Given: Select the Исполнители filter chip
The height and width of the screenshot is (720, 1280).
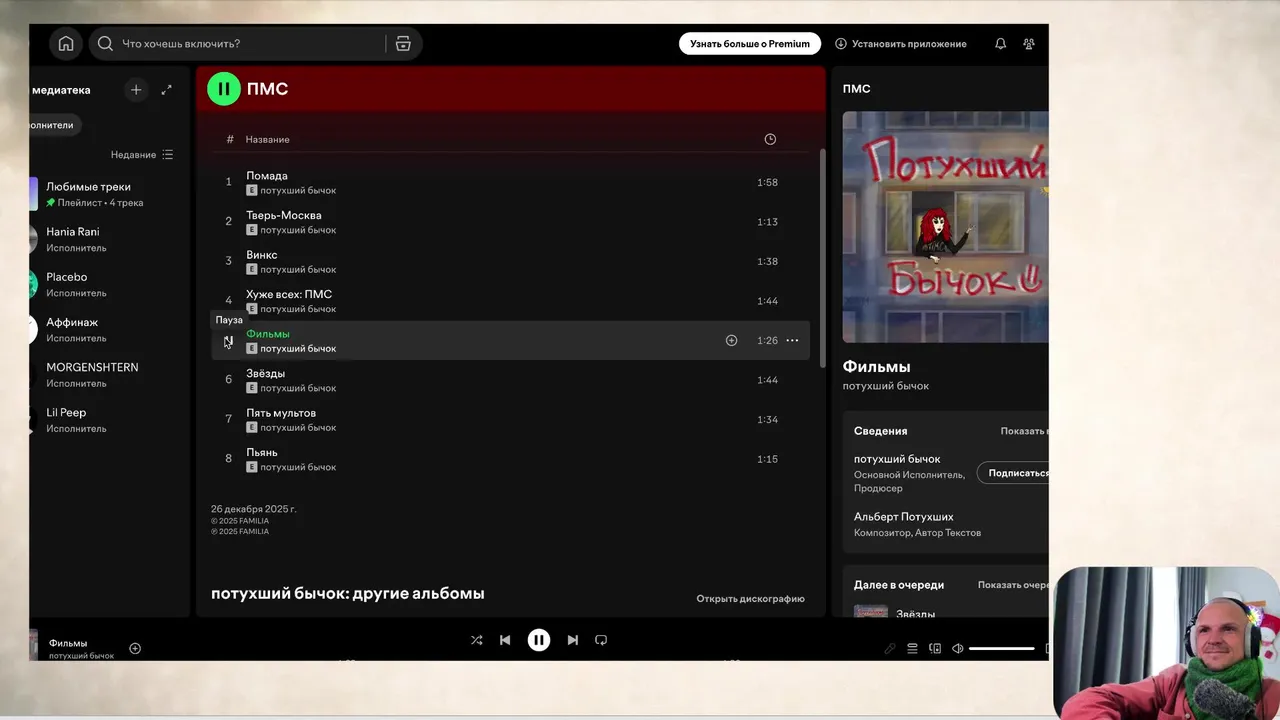Looking at the screenshot, I should [53, 125].
